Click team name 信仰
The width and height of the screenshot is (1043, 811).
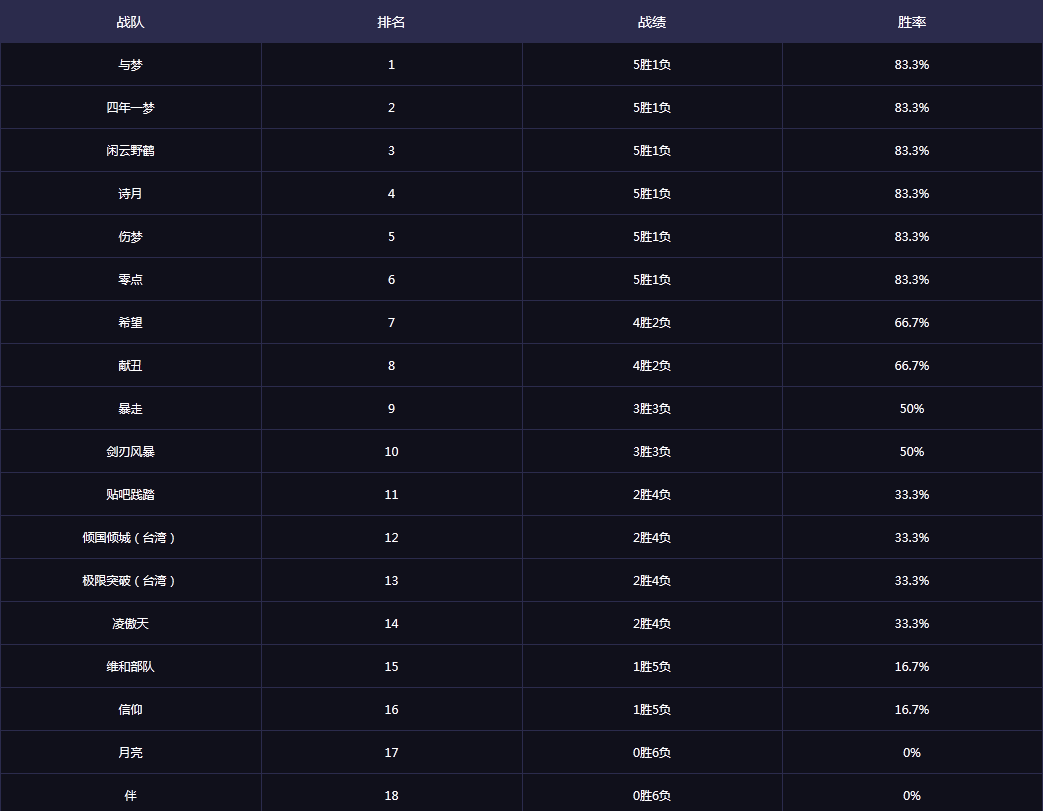(x=130, y=710)
